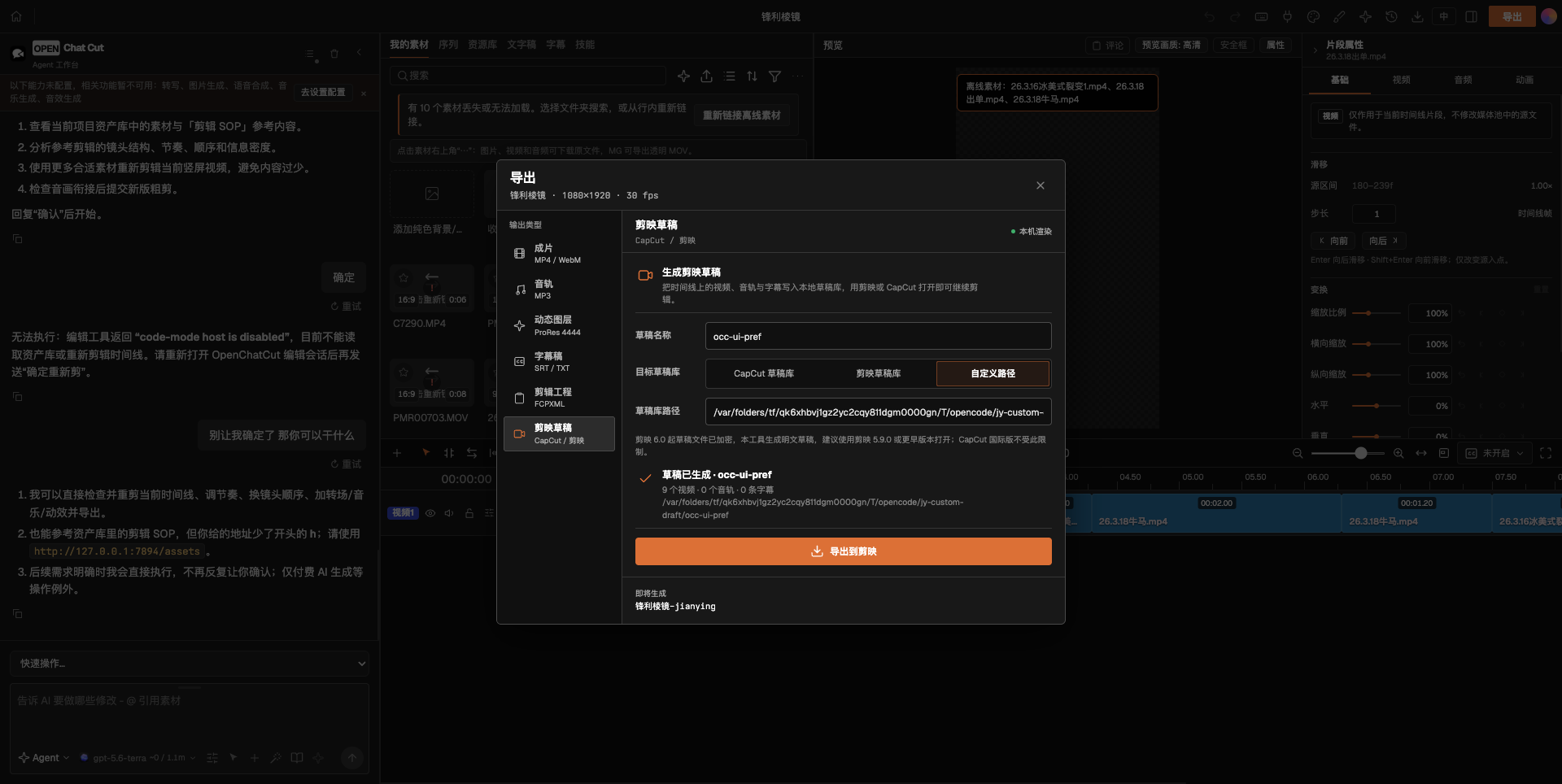Viewport: 1562px width, 784px height.
Task: Click the top-right 导出 button
Action: [x=1512, y=17]
